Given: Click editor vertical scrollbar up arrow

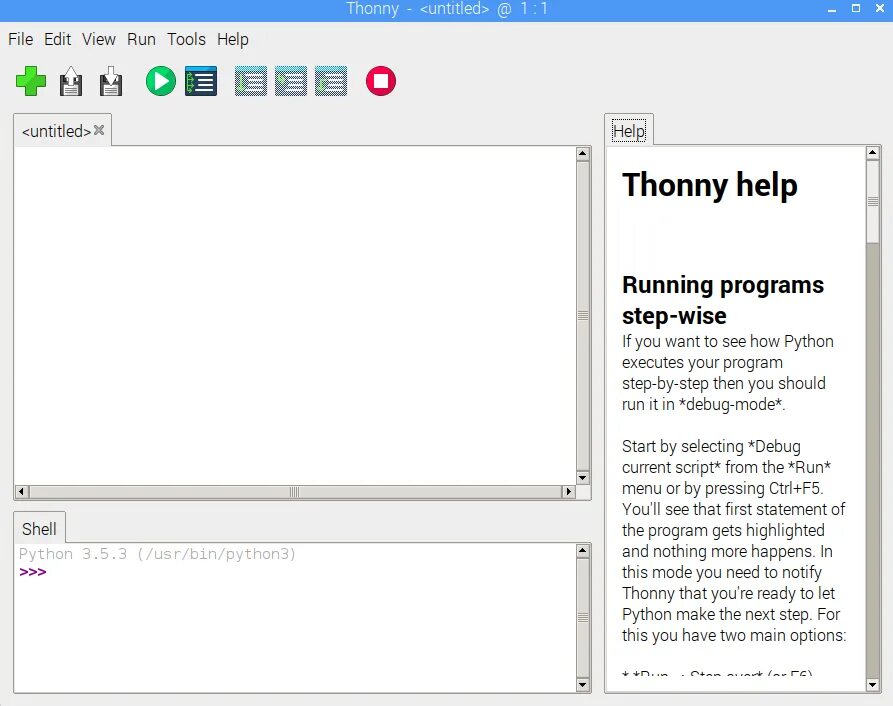Looking at the screenshot, I should [x=583, y=153].
